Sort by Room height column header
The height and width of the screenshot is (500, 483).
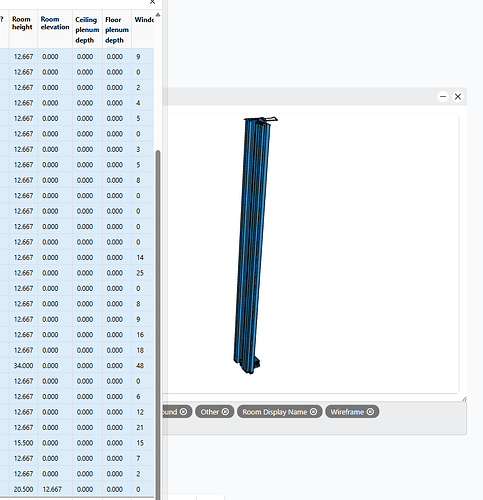22,23
